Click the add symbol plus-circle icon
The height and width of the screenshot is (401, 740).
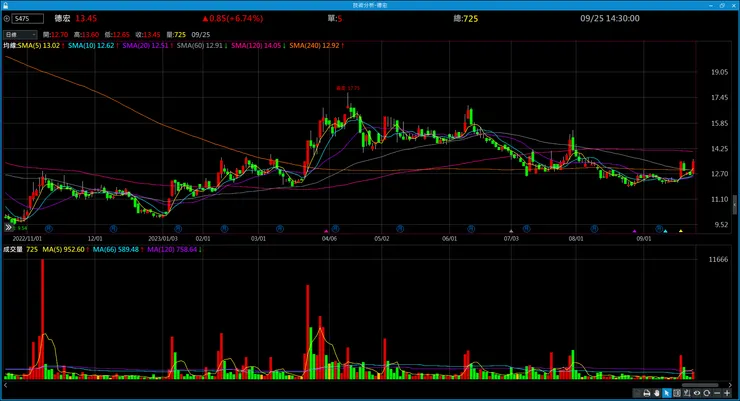tap(7, 19)
